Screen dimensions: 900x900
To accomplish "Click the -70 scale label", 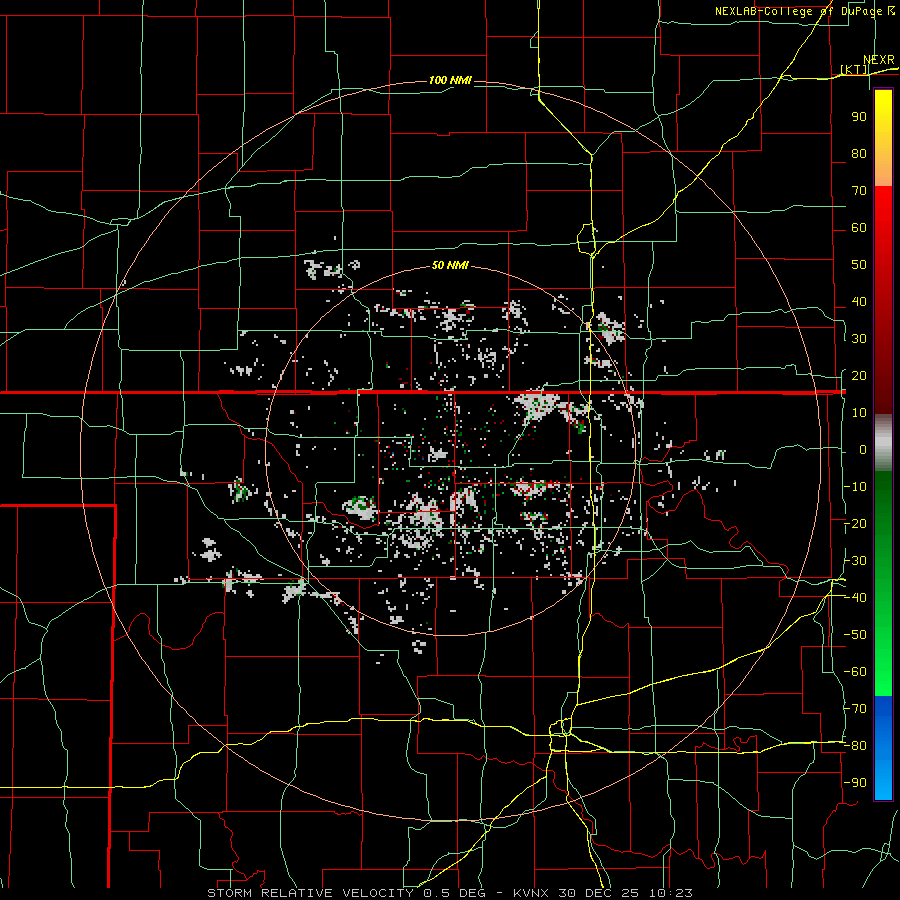I will point(855,709).
